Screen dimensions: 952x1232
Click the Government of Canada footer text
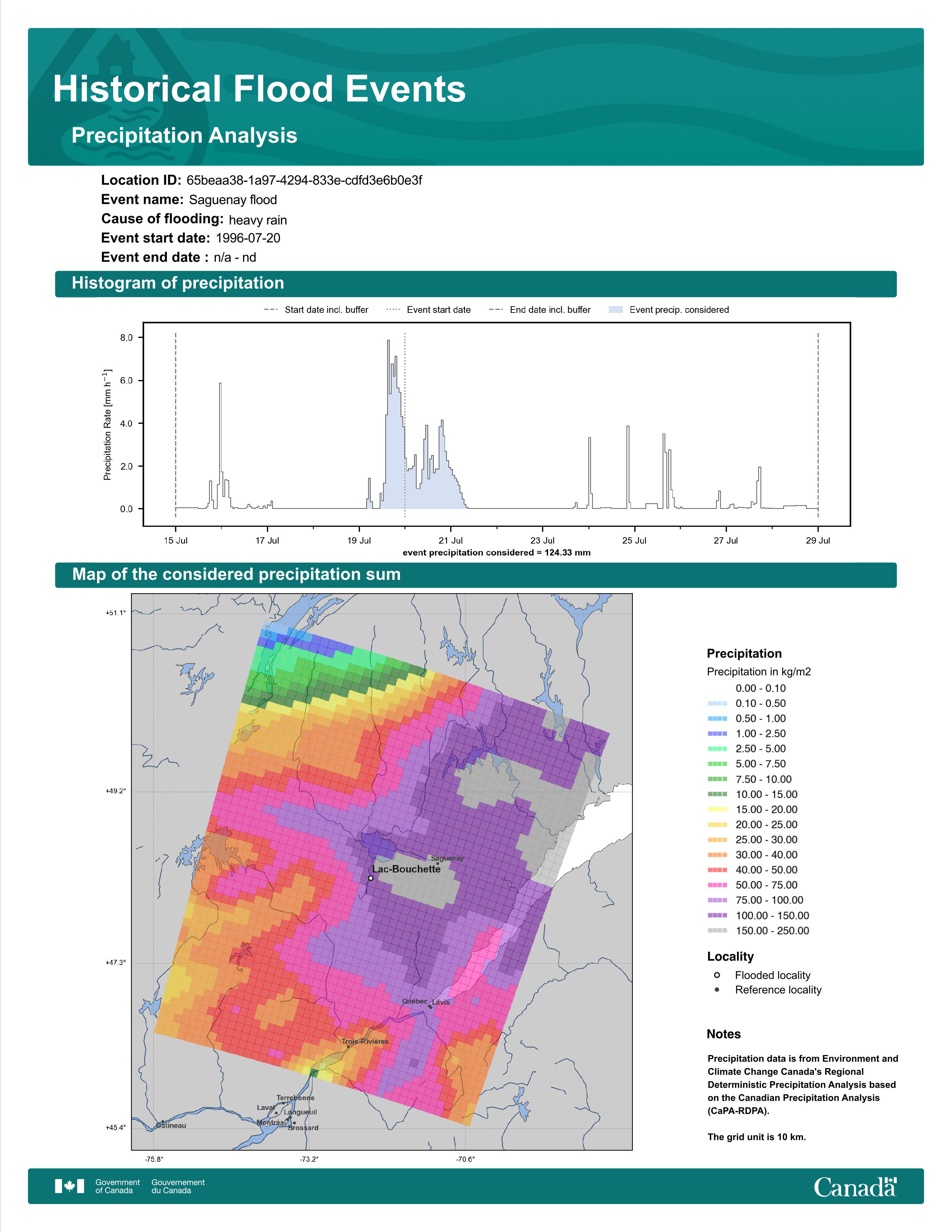117,1186
